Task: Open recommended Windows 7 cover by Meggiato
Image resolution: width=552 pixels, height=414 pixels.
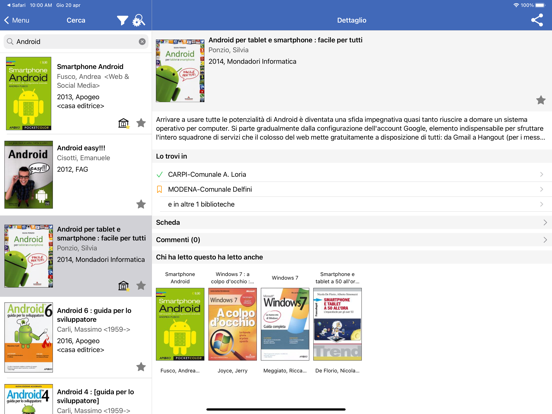Action: tap(285, 324)
